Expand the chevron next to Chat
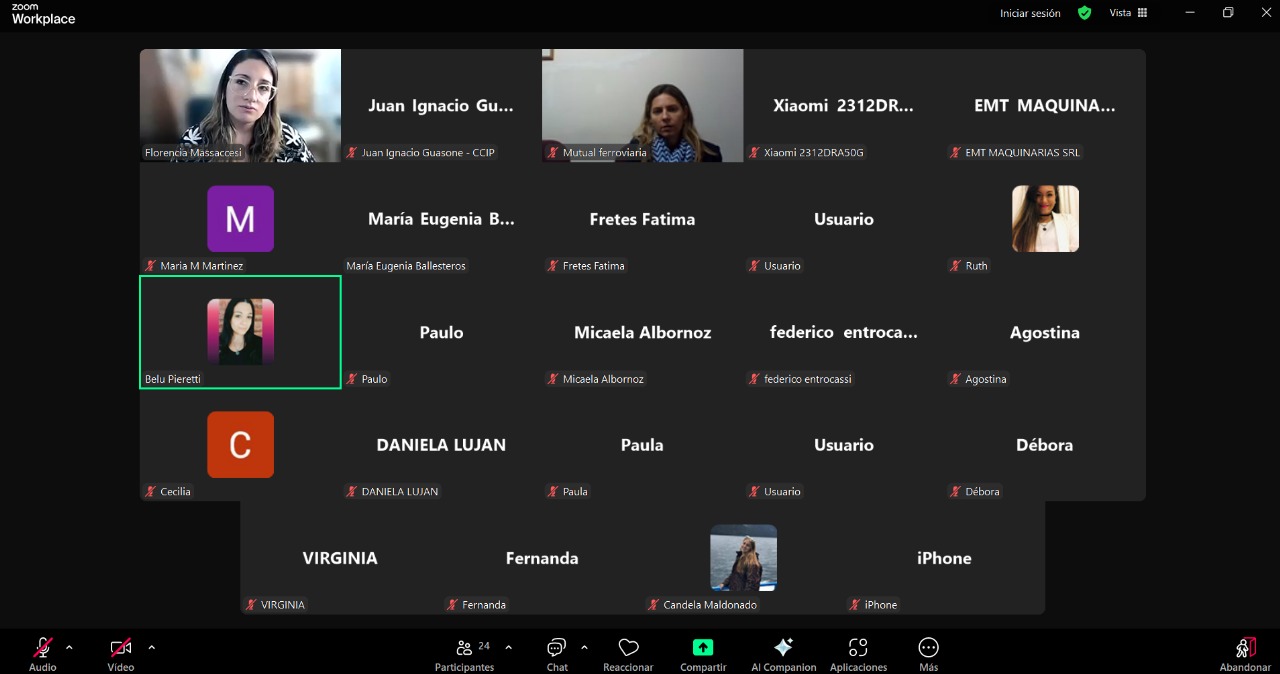 coord(584,647)
